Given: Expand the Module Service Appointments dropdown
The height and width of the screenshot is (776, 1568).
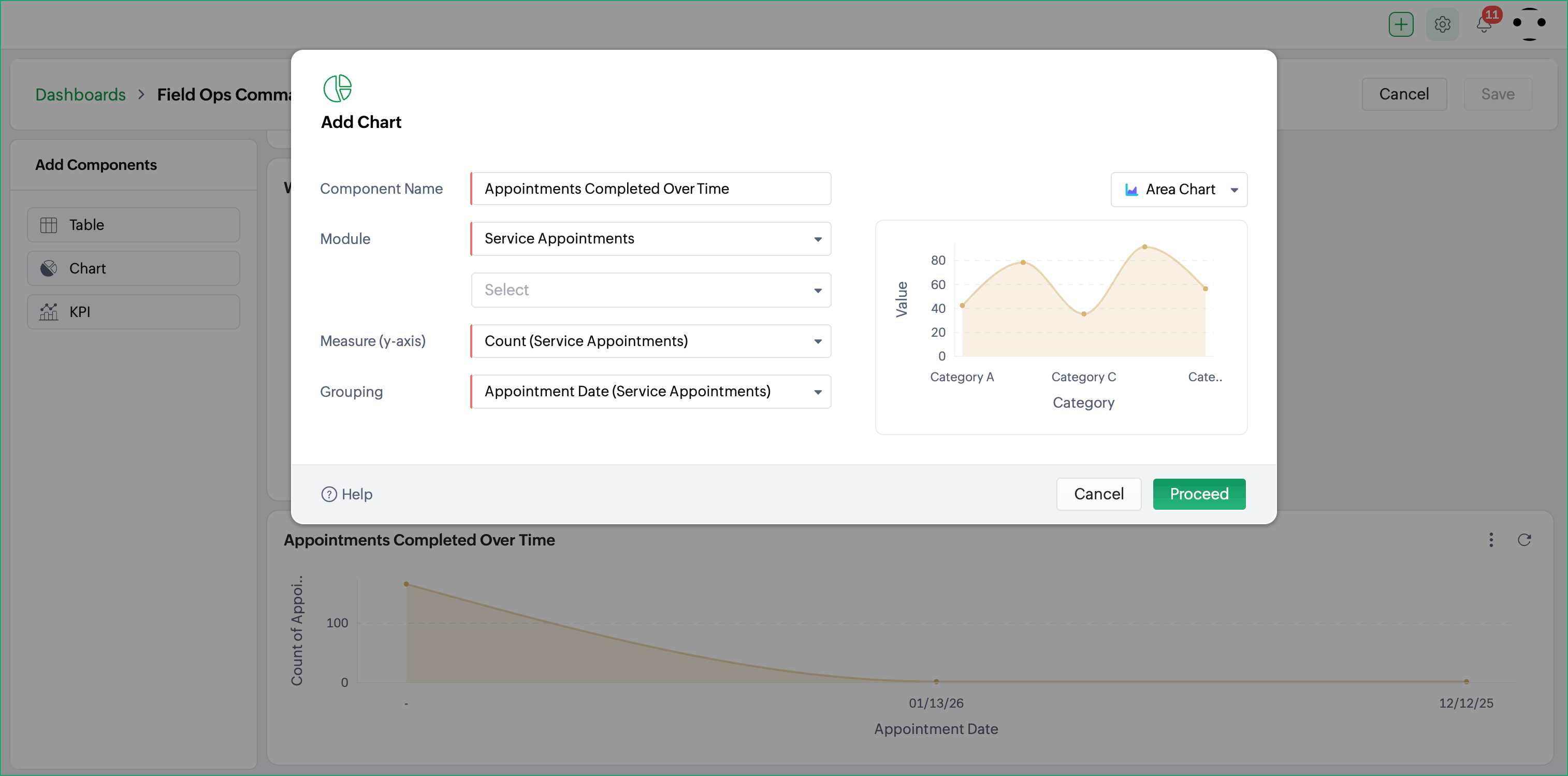Looking at the screenshot, I should [x=651, y=239].
